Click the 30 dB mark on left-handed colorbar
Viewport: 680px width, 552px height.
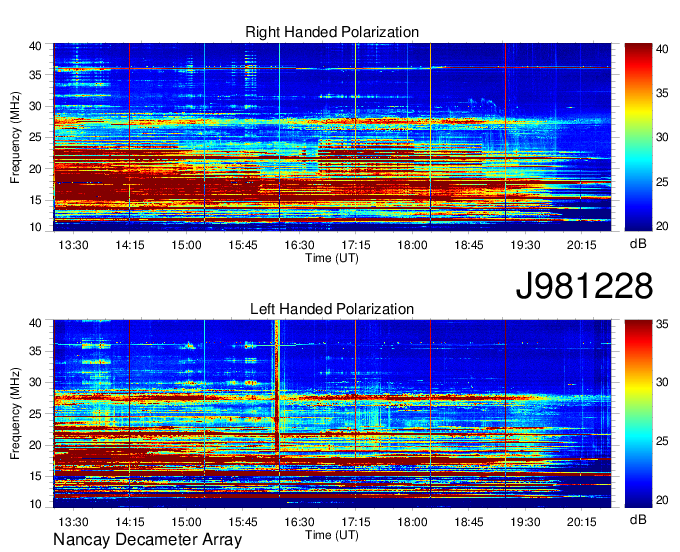pyautogui.click(x=662, y=382)
